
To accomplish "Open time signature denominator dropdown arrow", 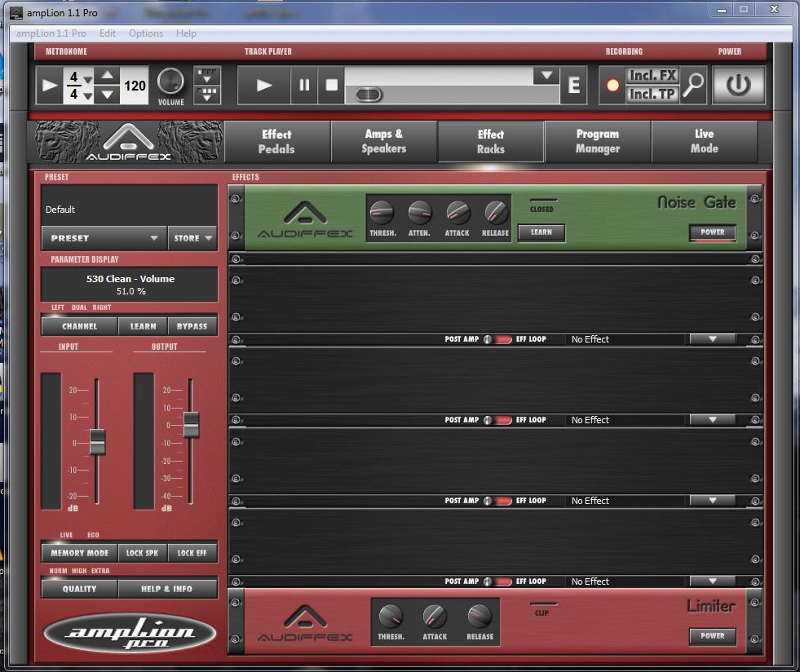I will tap(88, 96).
